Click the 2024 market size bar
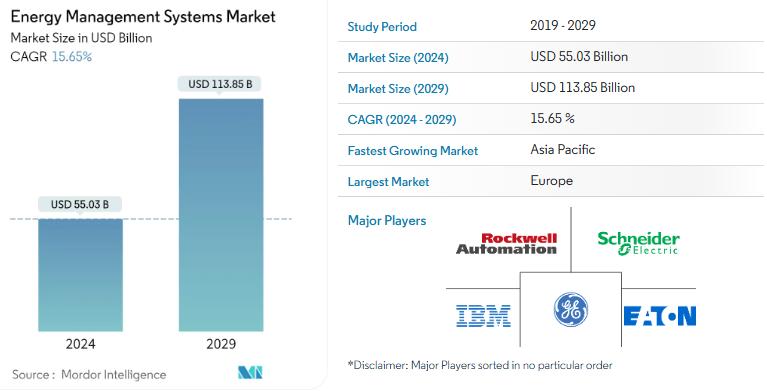 [81, 275]
